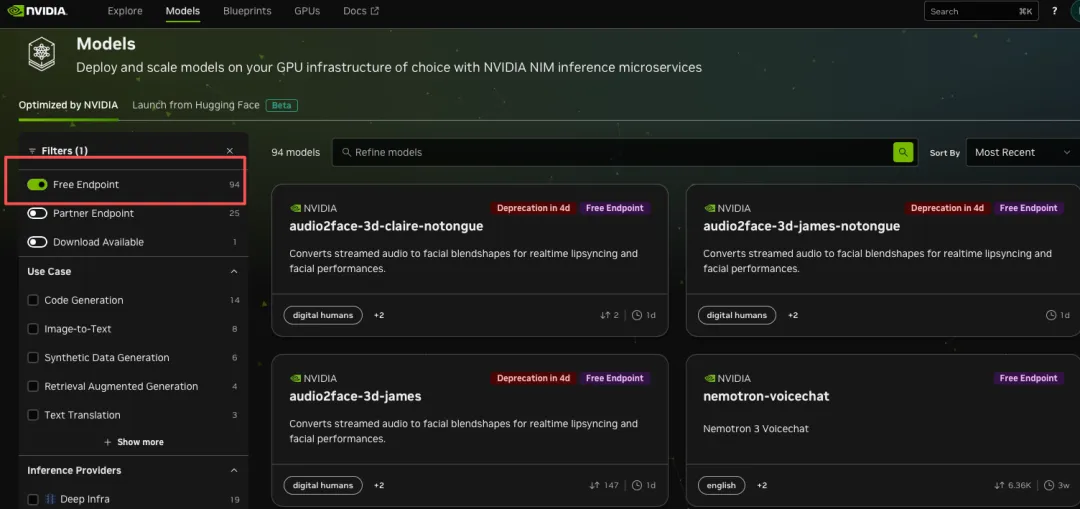The width and height of the screenshot is (1080, 509).
Task: Click the help question mark icon
Action: (x=1054, y=11)
